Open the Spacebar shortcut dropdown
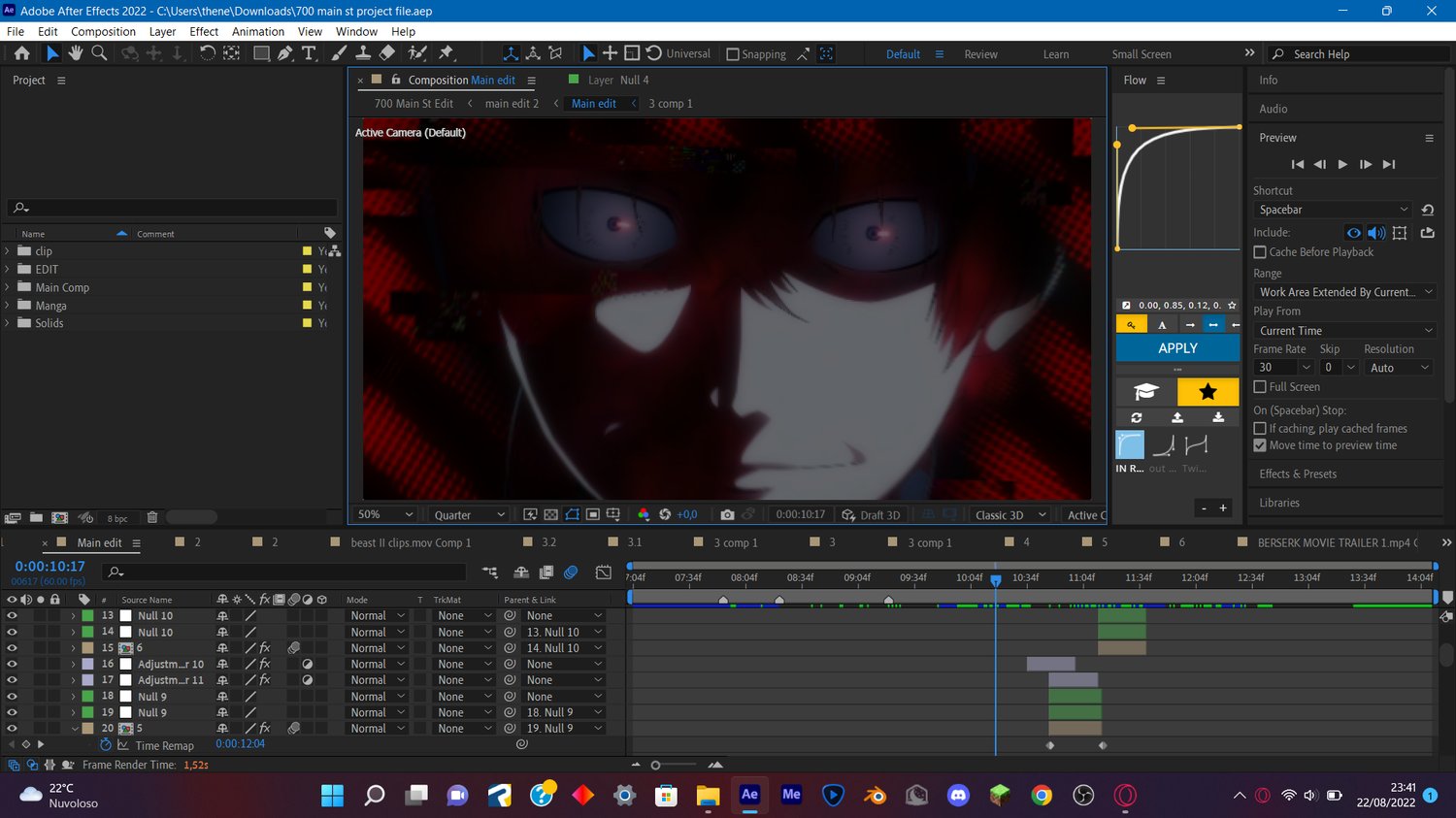The image size is (1456, 818). pyautogui.click(x=1332, y=210)
